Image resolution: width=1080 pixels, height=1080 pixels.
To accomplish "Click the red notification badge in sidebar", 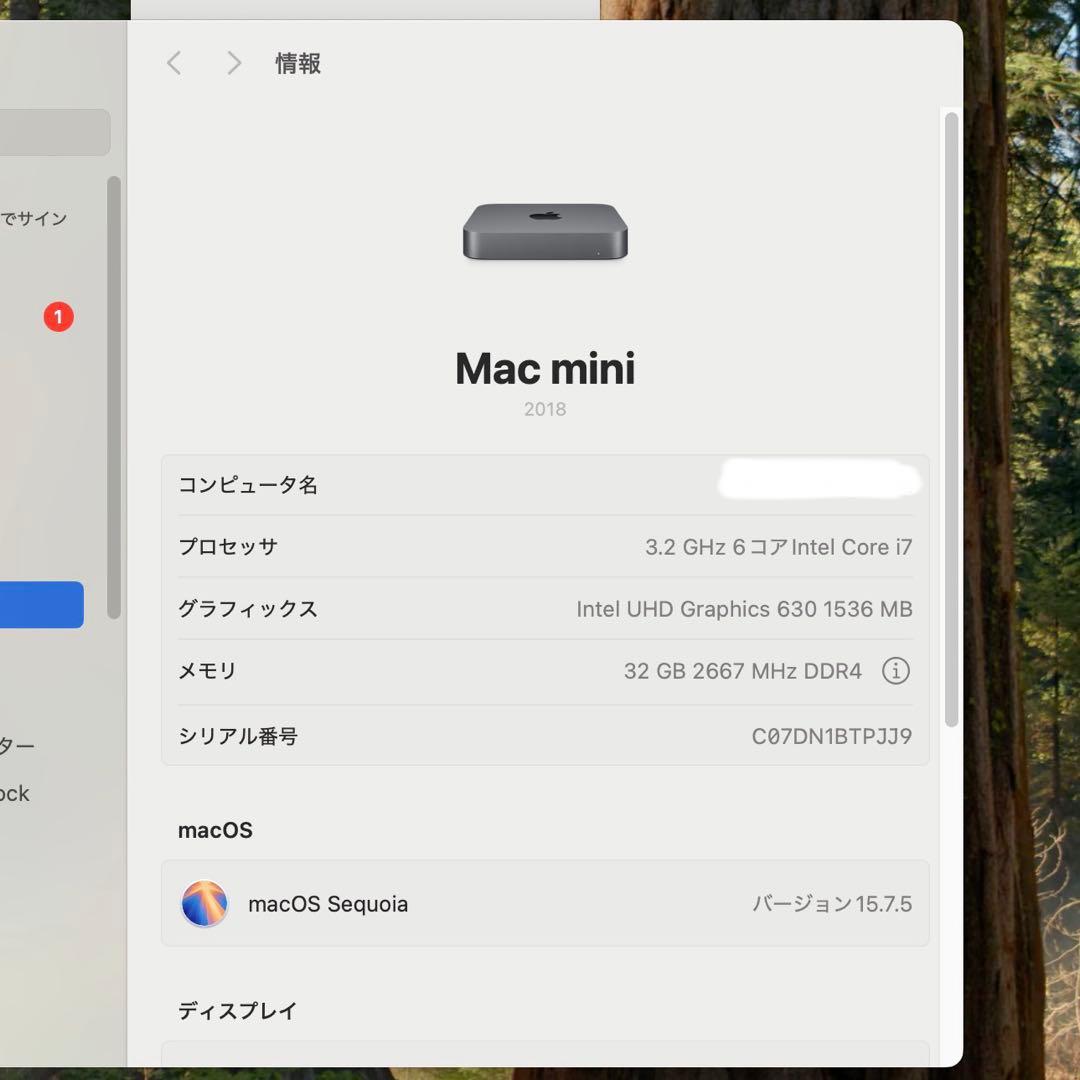I will coord(59,317).
